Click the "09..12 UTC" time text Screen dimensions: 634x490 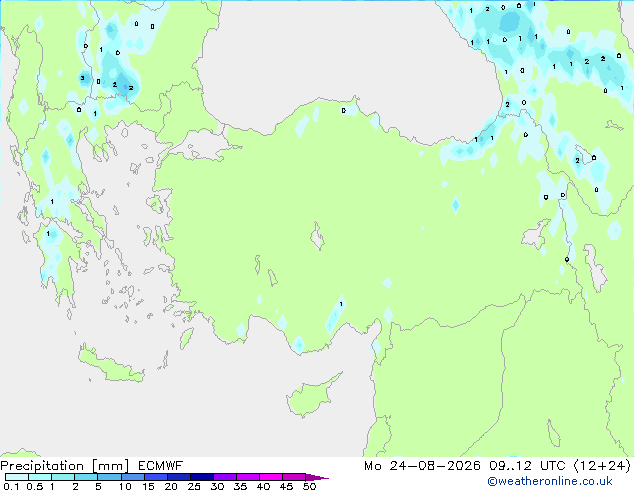tap(527, 466)
